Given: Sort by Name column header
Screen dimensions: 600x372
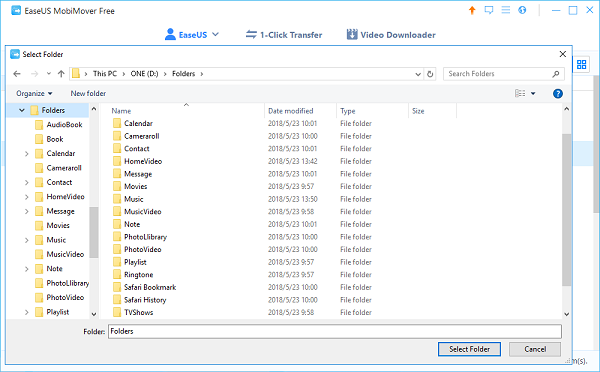Looking at the screenshot, I should pos(121,111).
